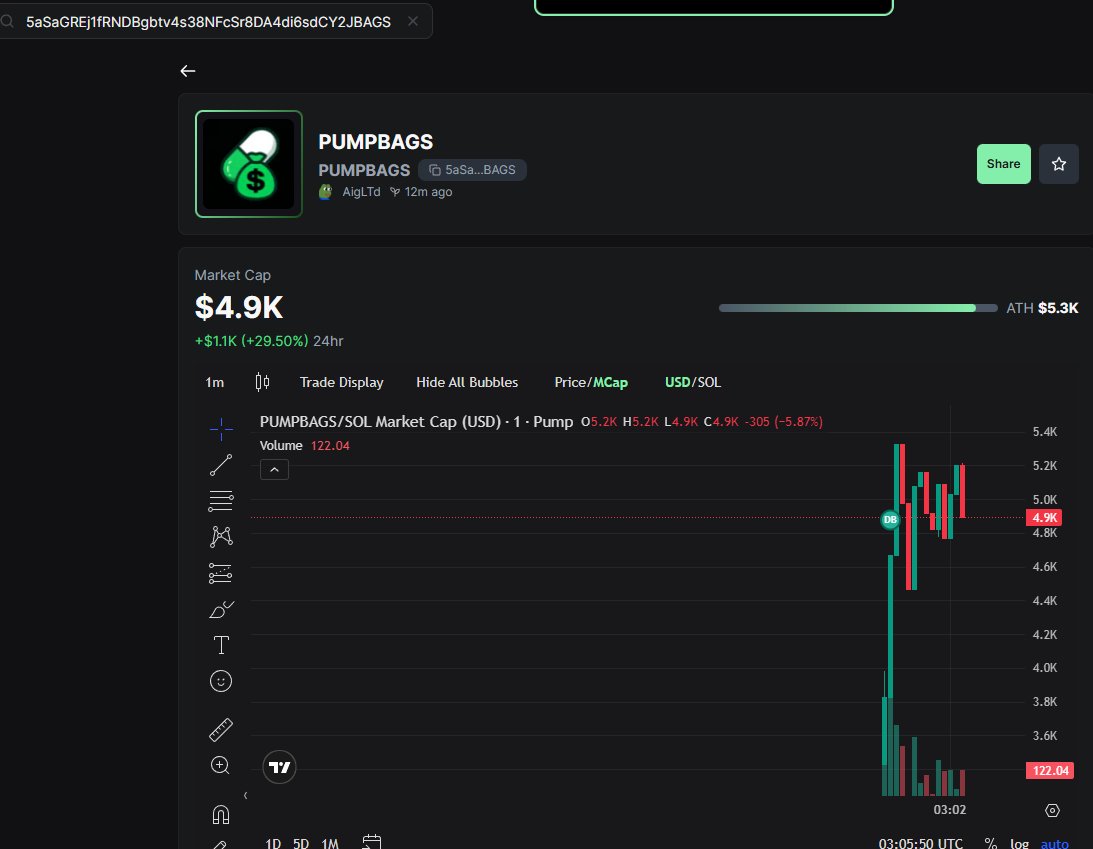The width and height of the screenshot is (1093, 849).
Task: Set chart range to 5D
Action: pyautogui.click(x=300, y=843)
